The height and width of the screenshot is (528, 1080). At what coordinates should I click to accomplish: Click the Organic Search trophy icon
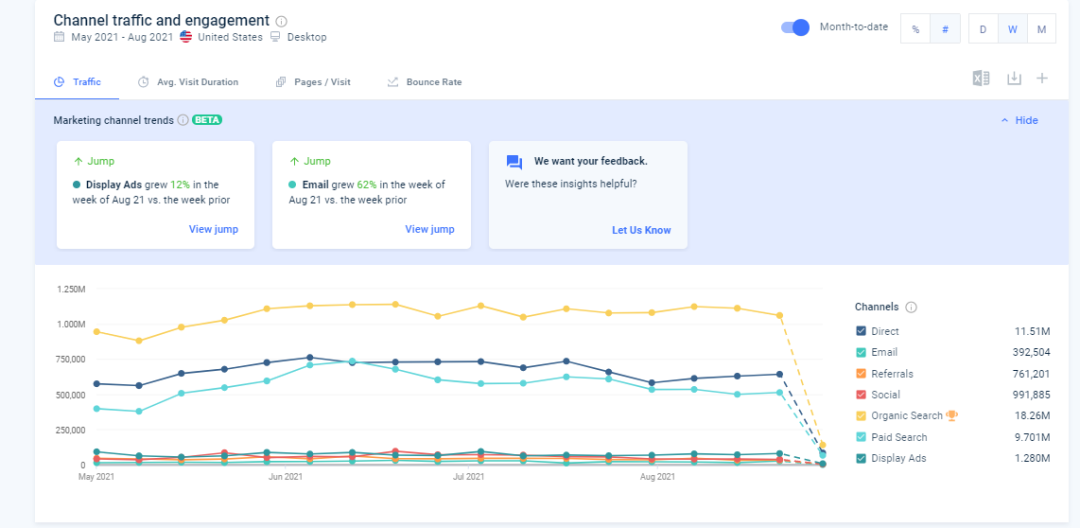(952, 416)
